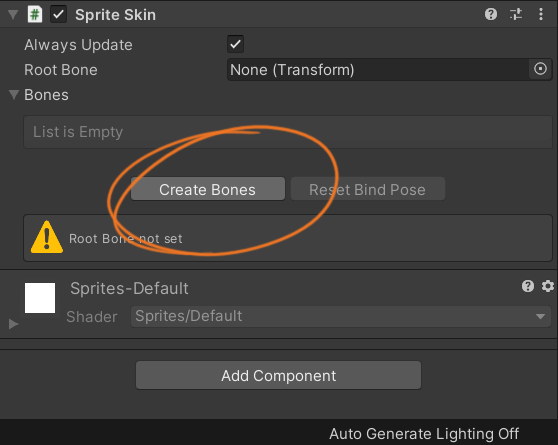
Task: Click the Sprite Skin script icon
Action: point(35,15)
